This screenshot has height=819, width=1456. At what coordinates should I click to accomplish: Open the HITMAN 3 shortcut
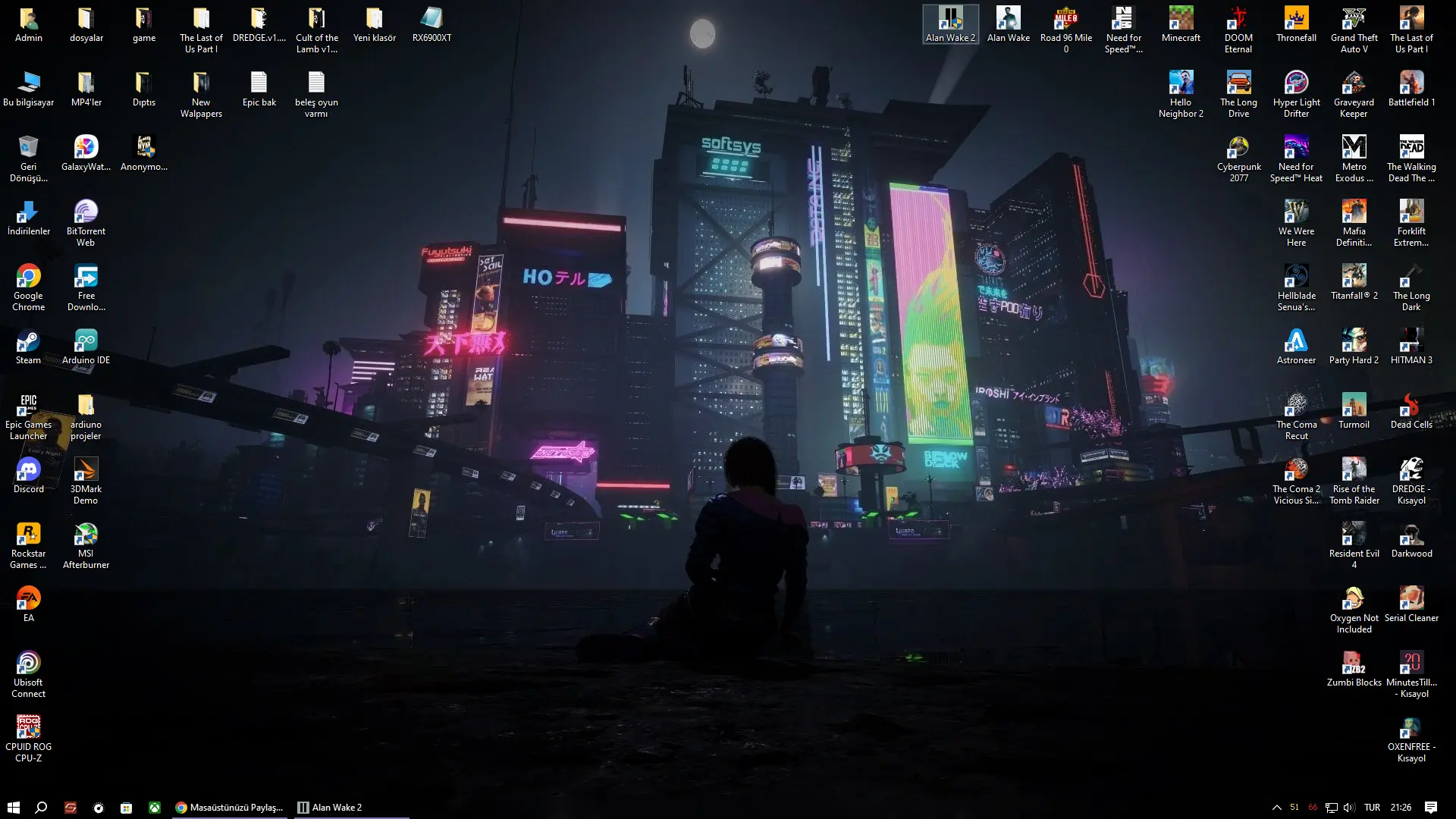[x=1411, y=347]
